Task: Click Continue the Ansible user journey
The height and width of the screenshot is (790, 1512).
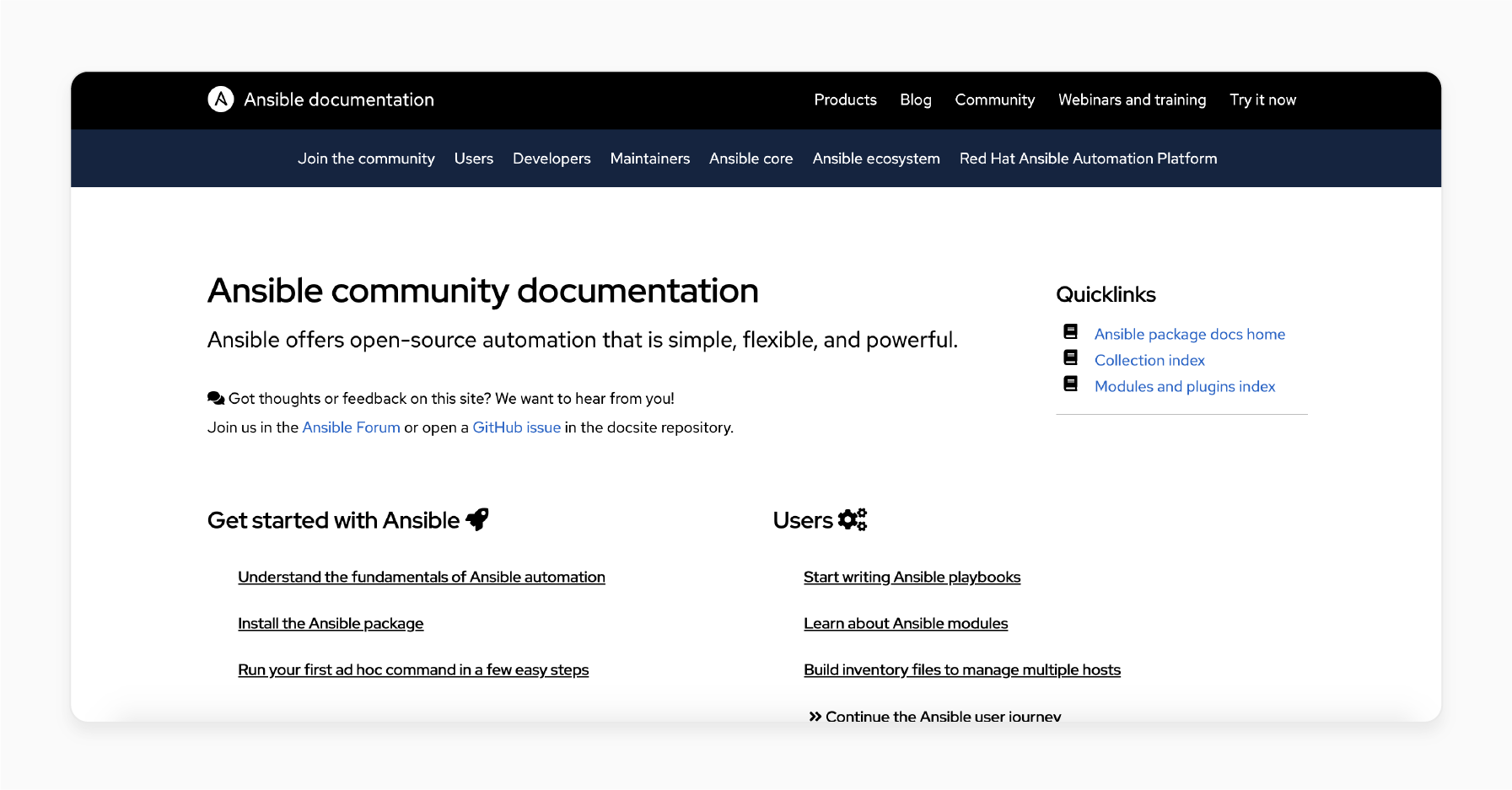Action: [943, 717]
